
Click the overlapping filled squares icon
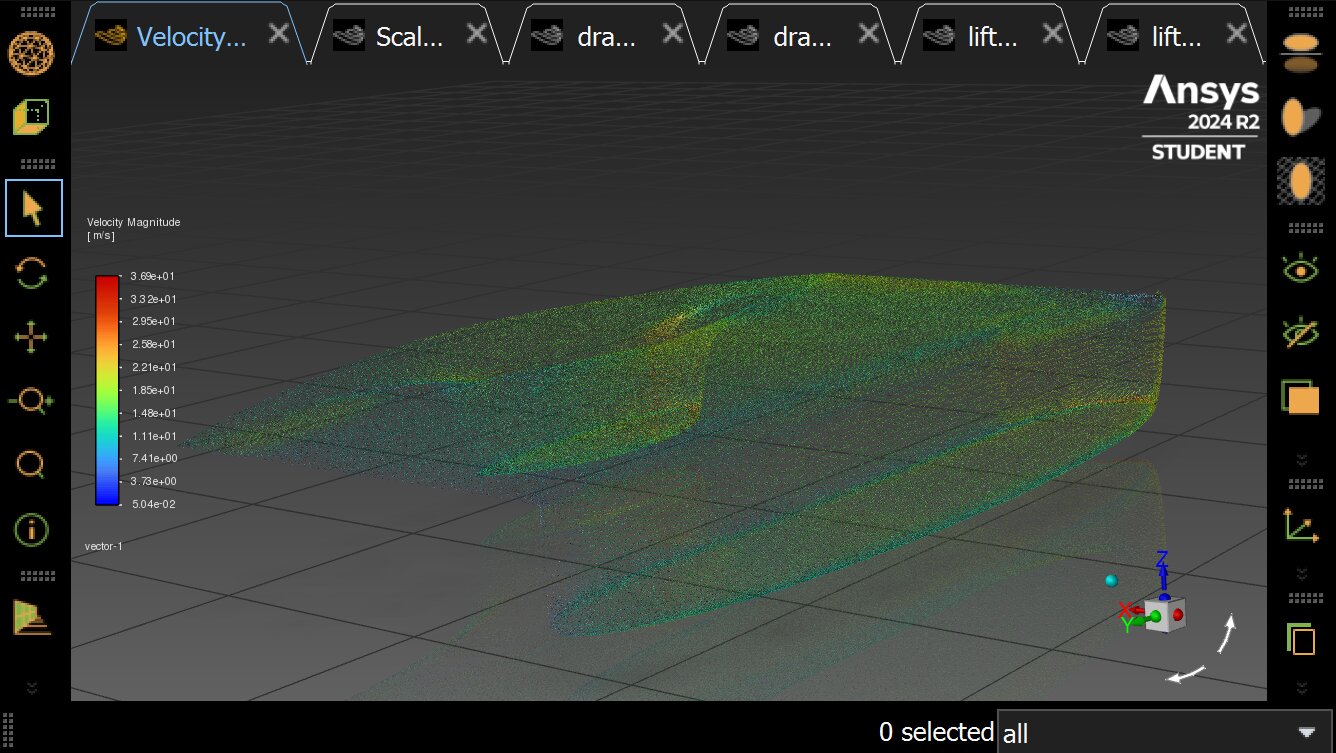1301,397
